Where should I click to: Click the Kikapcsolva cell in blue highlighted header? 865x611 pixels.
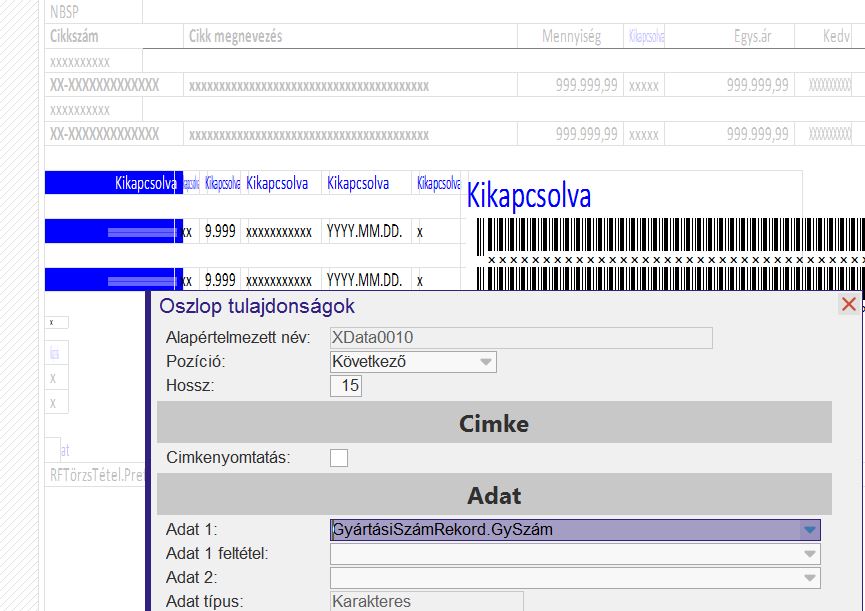114,183
